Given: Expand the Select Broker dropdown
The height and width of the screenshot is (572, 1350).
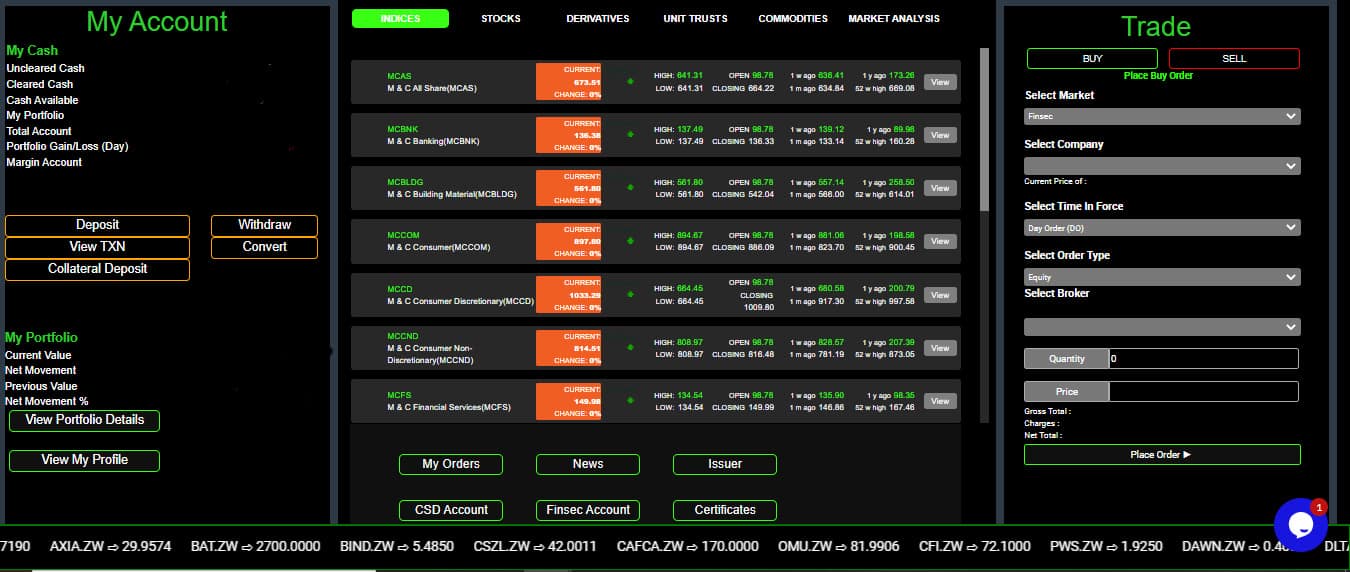Looking at the screenshot, I should (1162, 327).
